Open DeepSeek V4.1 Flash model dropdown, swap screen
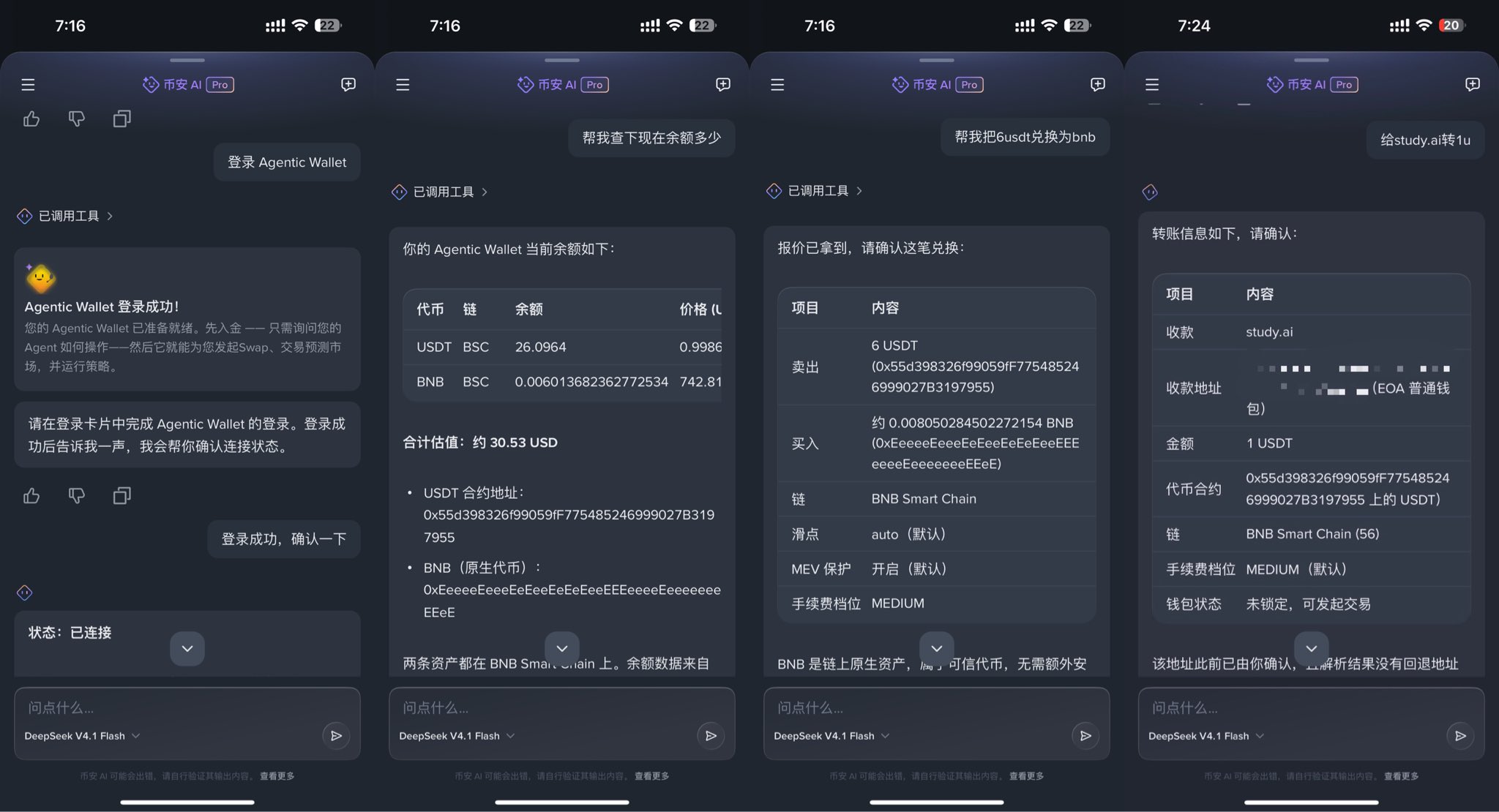Viewport: 1499px width, 812px height. coord(831,736)
